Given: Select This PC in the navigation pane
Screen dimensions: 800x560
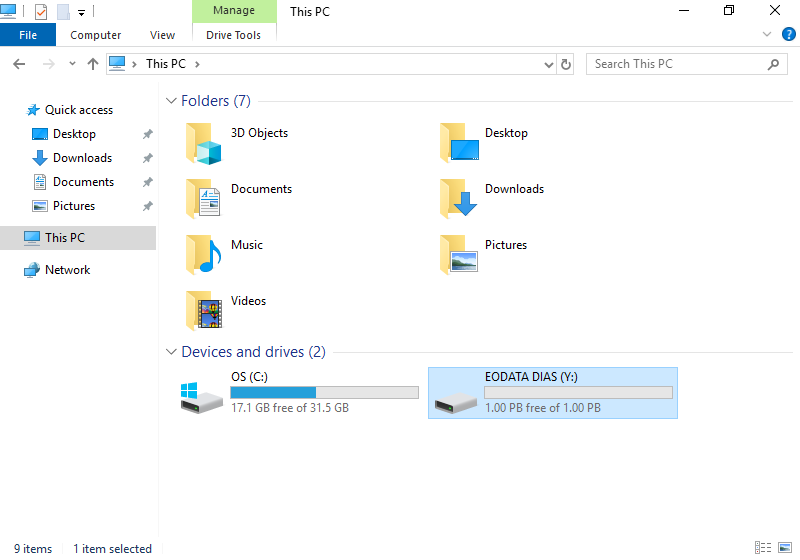Looking at the screenshot, I should click(78, 238).
